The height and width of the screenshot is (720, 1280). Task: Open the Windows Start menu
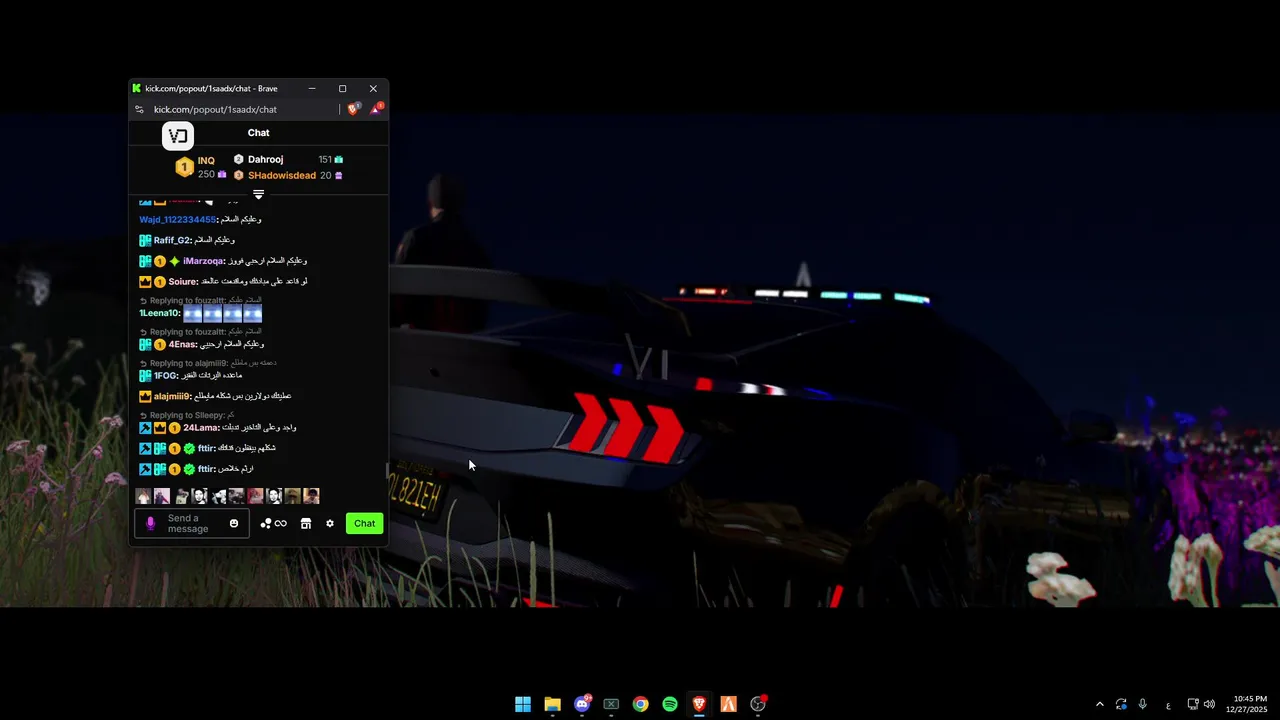523,704
